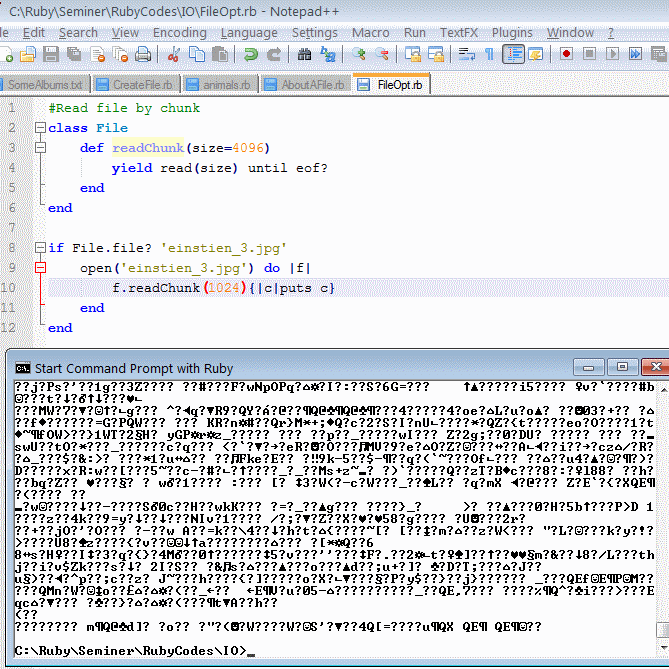Collapse the 'class File' fold marker

40,128
